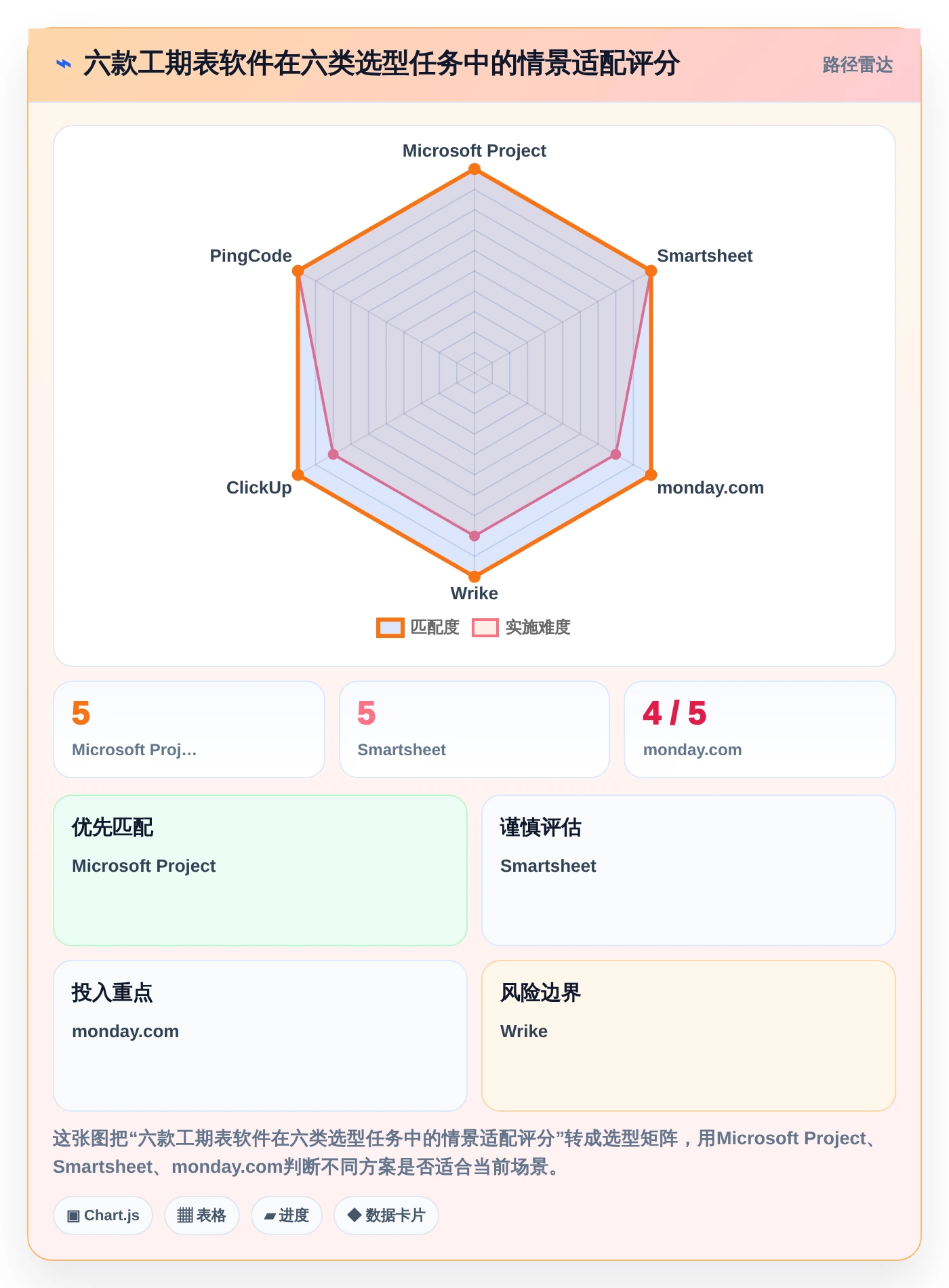Viewport: 949px width, 1288px height.
Task: Select the 进度 tag chip
Action: pos(287,1215)
